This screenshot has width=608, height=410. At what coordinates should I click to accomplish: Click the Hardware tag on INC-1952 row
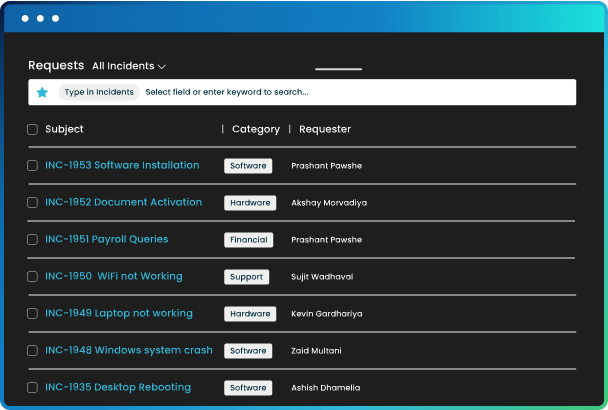click(x=250, y=203)
